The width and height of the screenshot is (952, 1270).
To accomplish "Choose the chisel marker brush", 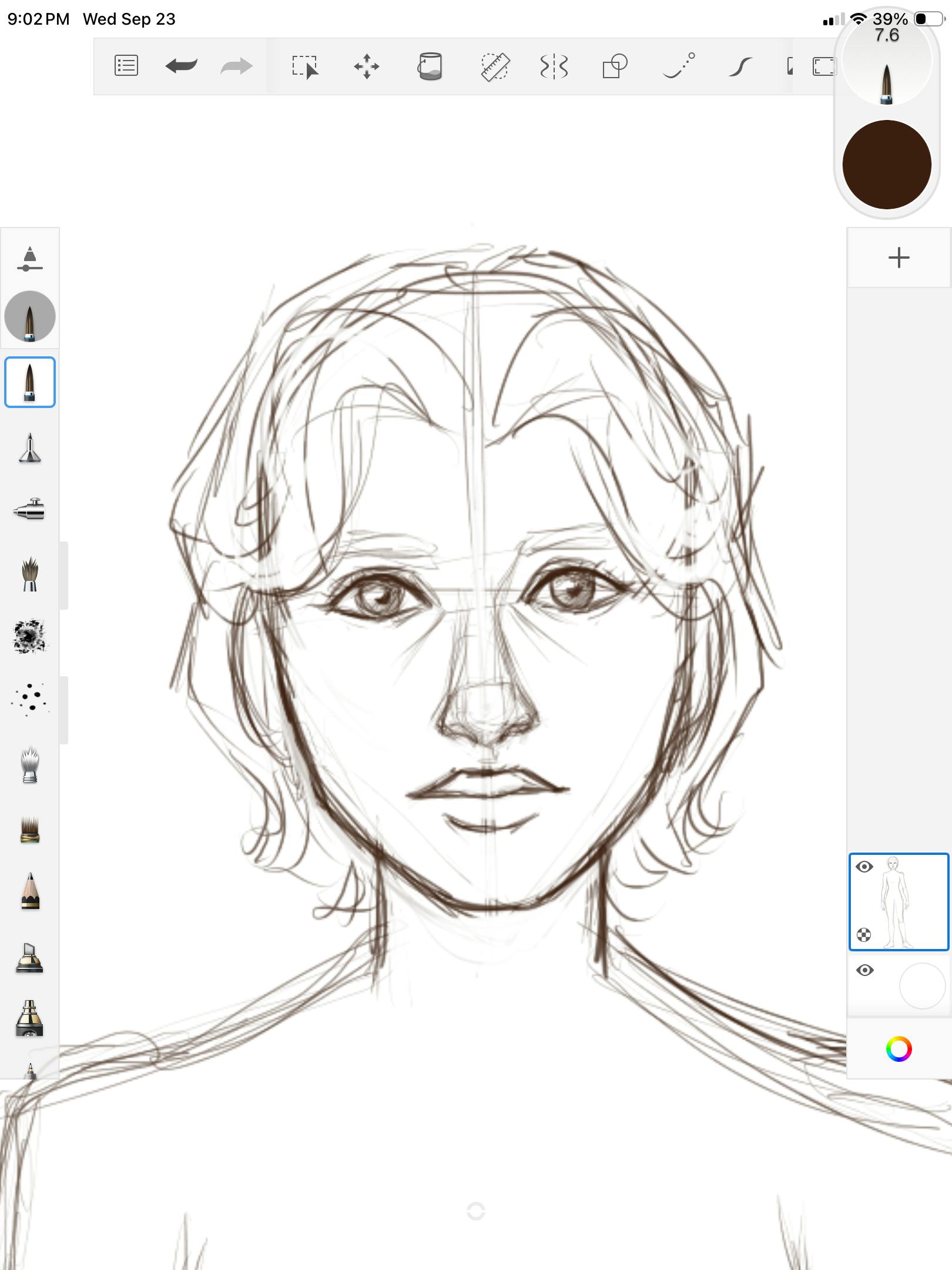I will point(30,958).
